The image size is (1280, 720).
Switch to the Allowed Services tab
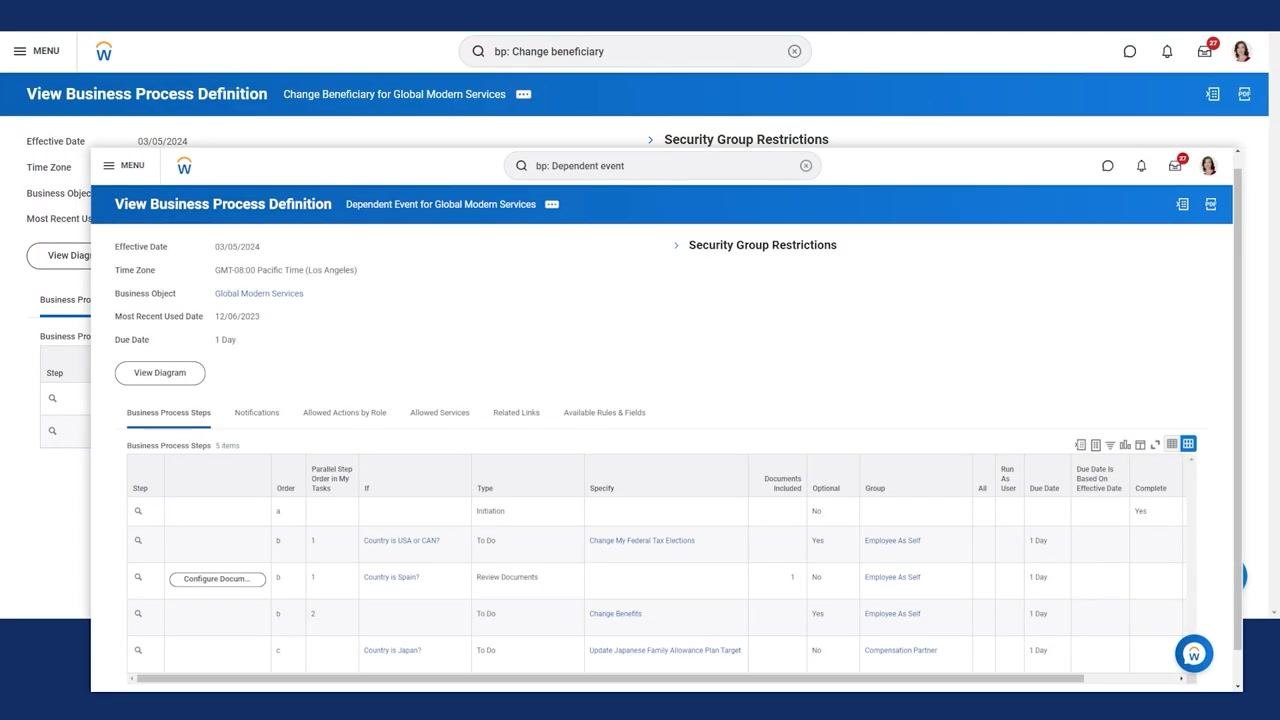(440, 413)
